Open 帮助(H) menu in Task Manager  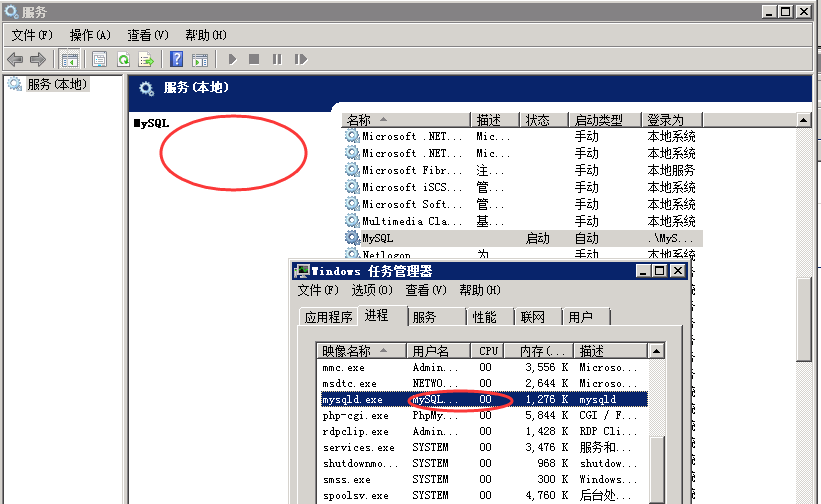(x=480, y=290)
